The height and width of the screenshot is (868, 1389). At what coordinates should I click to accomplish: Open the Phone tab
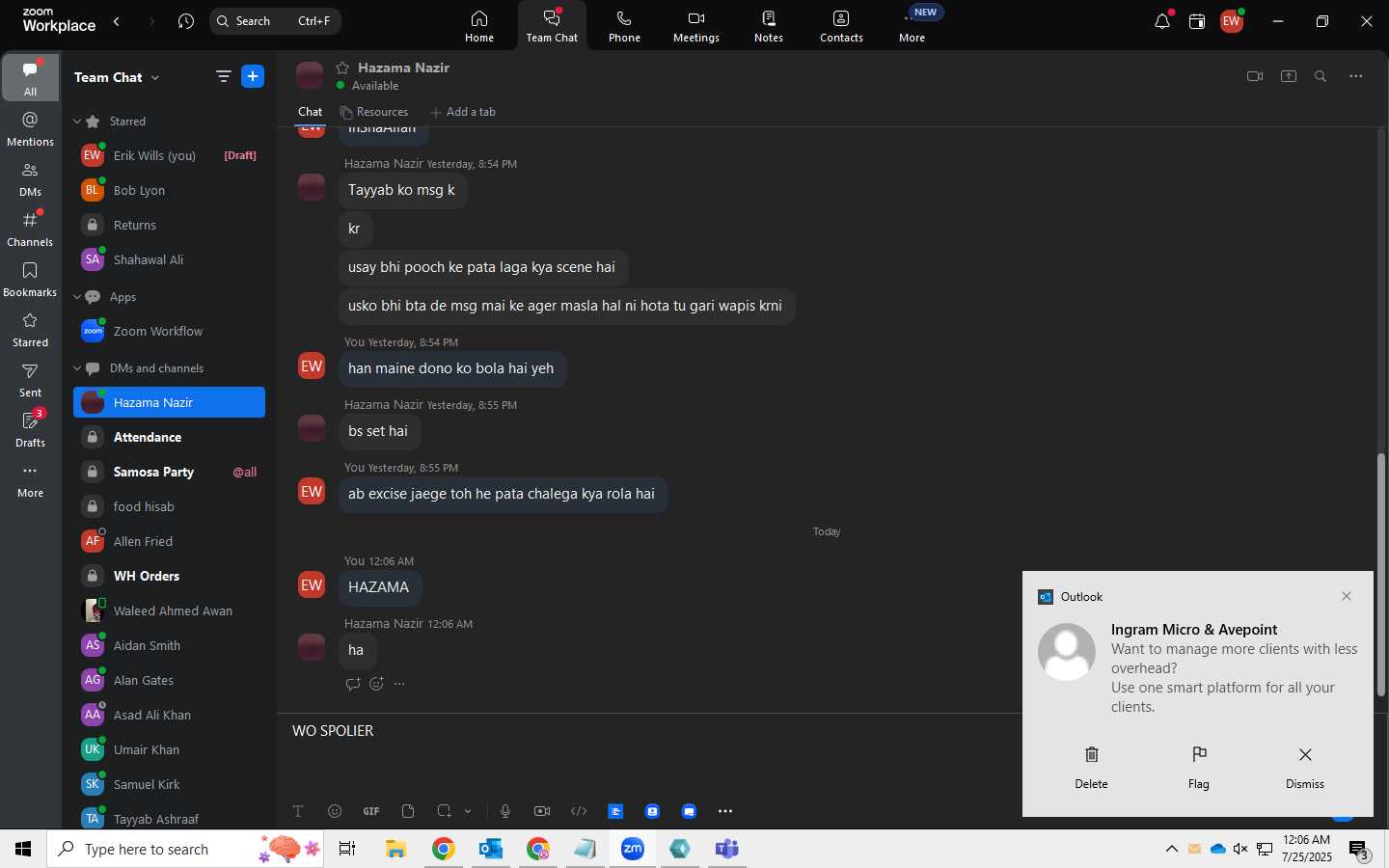(624, 26)
